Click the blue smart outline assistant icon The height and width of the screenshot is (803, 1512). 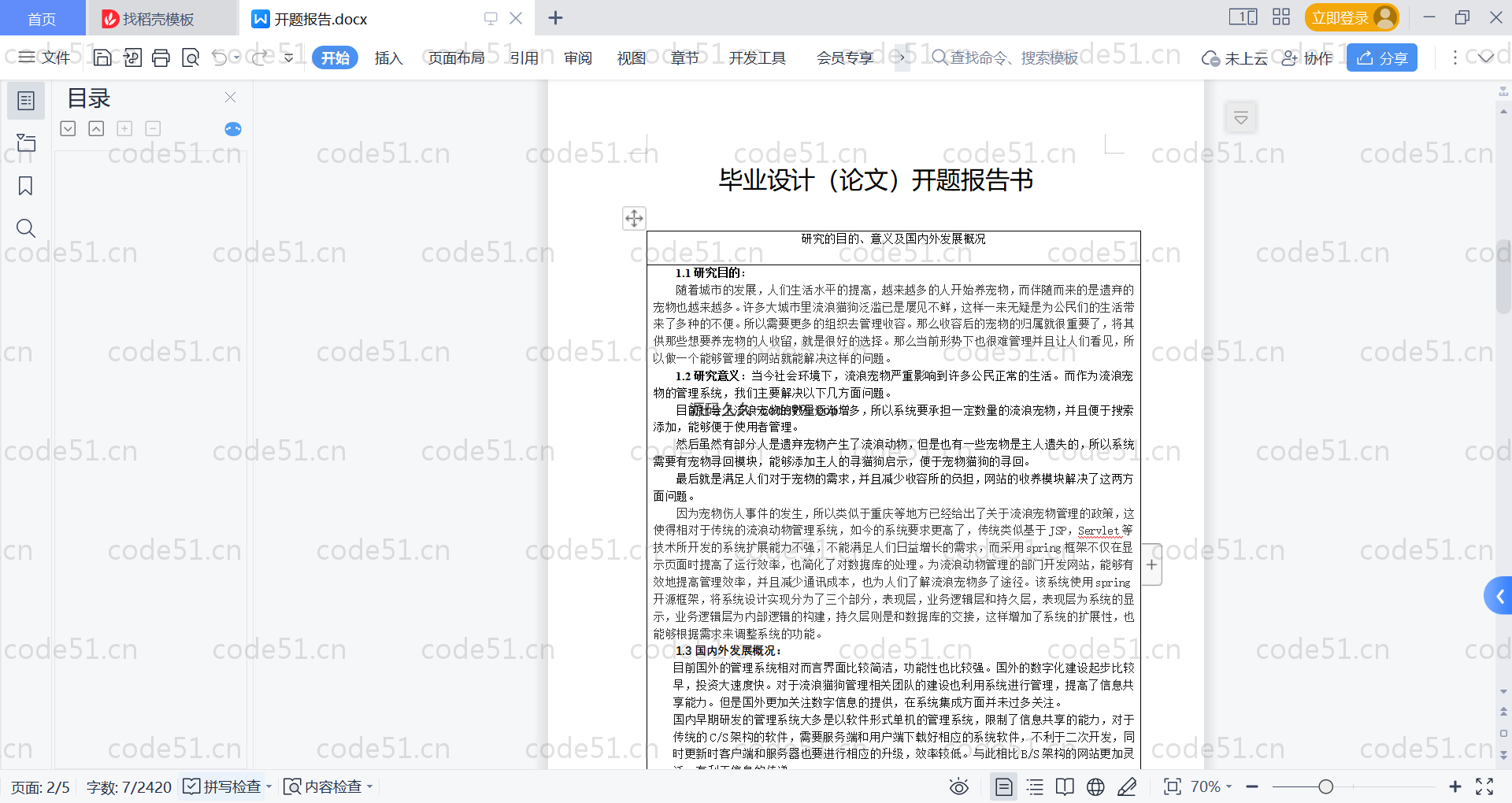coord(233,129)
